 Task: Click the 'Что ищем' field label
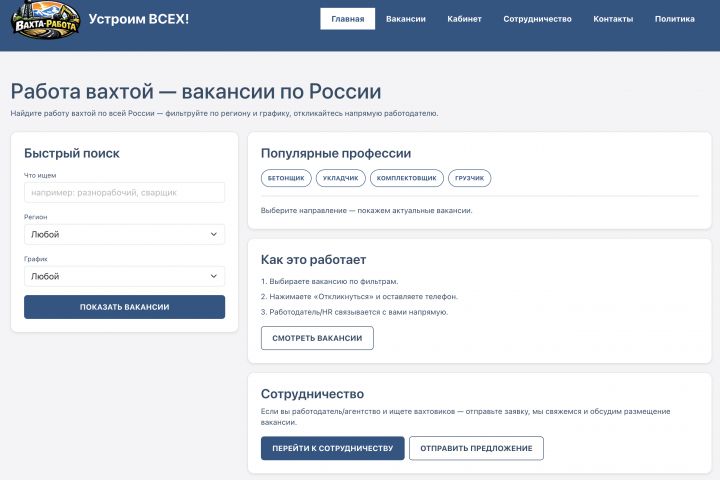tap(40, 175)
